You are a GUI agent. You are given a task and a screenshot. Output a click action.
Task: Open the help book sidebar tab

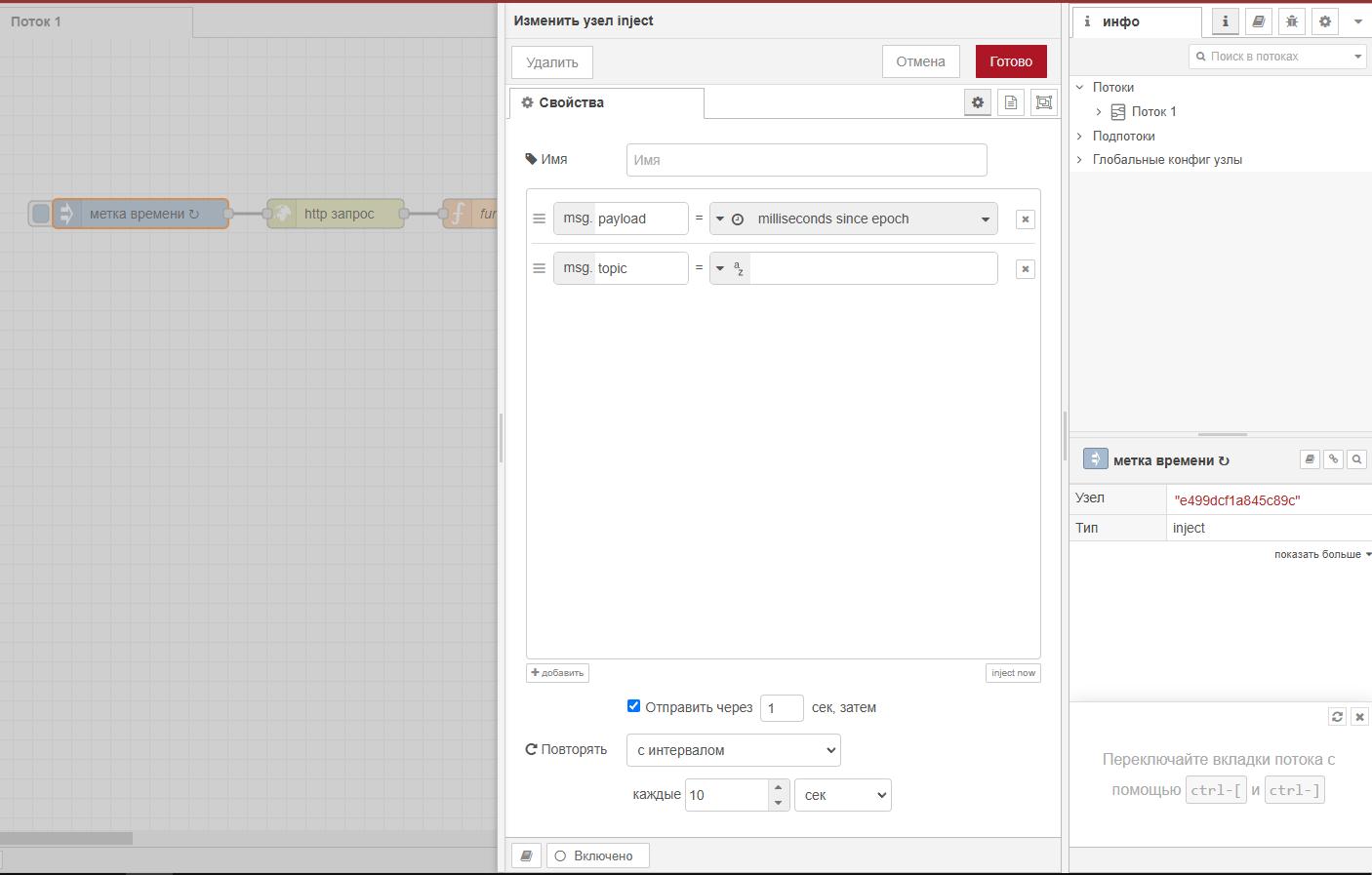(x=1258, y=21)
